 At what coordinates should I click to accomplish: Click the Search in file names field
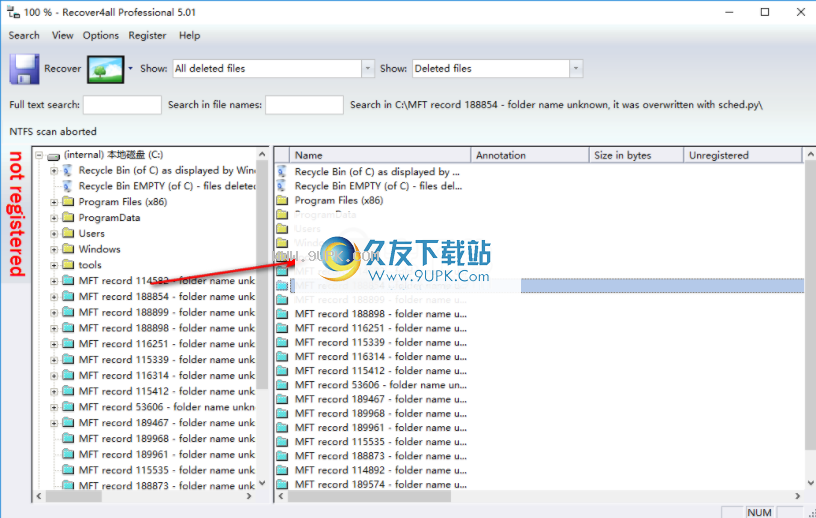pos(304,105)
